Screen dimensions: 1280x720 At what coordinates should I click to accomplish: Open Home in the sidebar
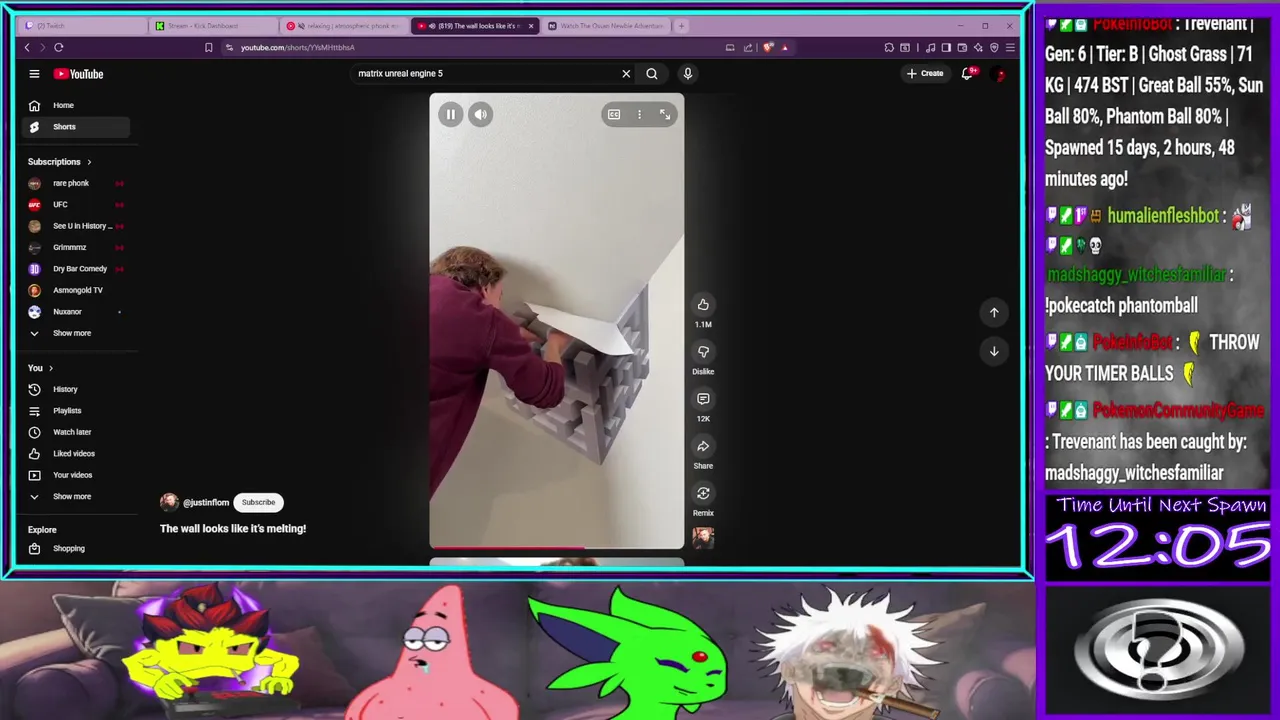(x=76, y=105)
